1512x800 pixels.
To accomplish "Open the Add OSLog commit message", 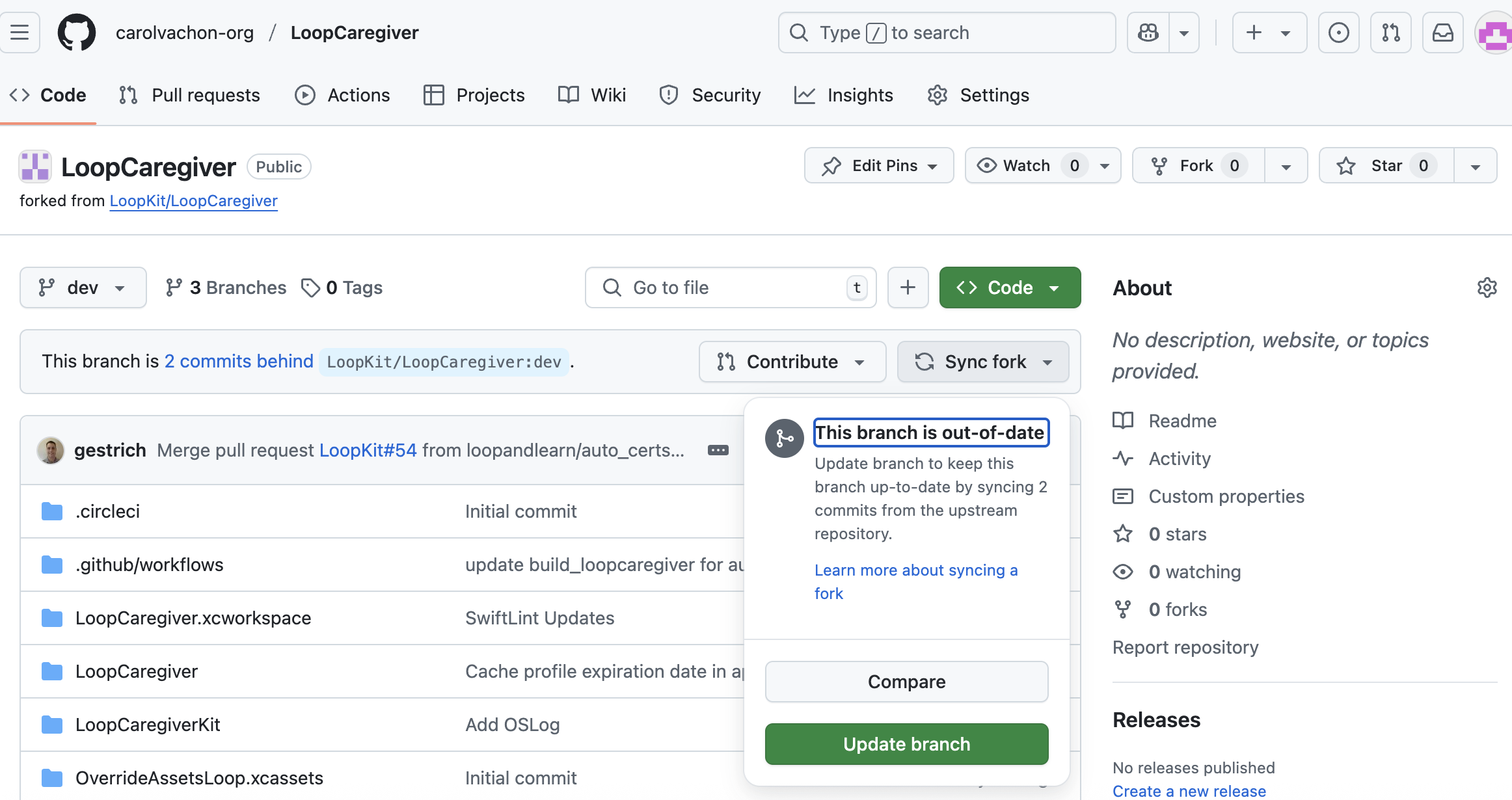I will pyautogui.click(x=512, y=725).
